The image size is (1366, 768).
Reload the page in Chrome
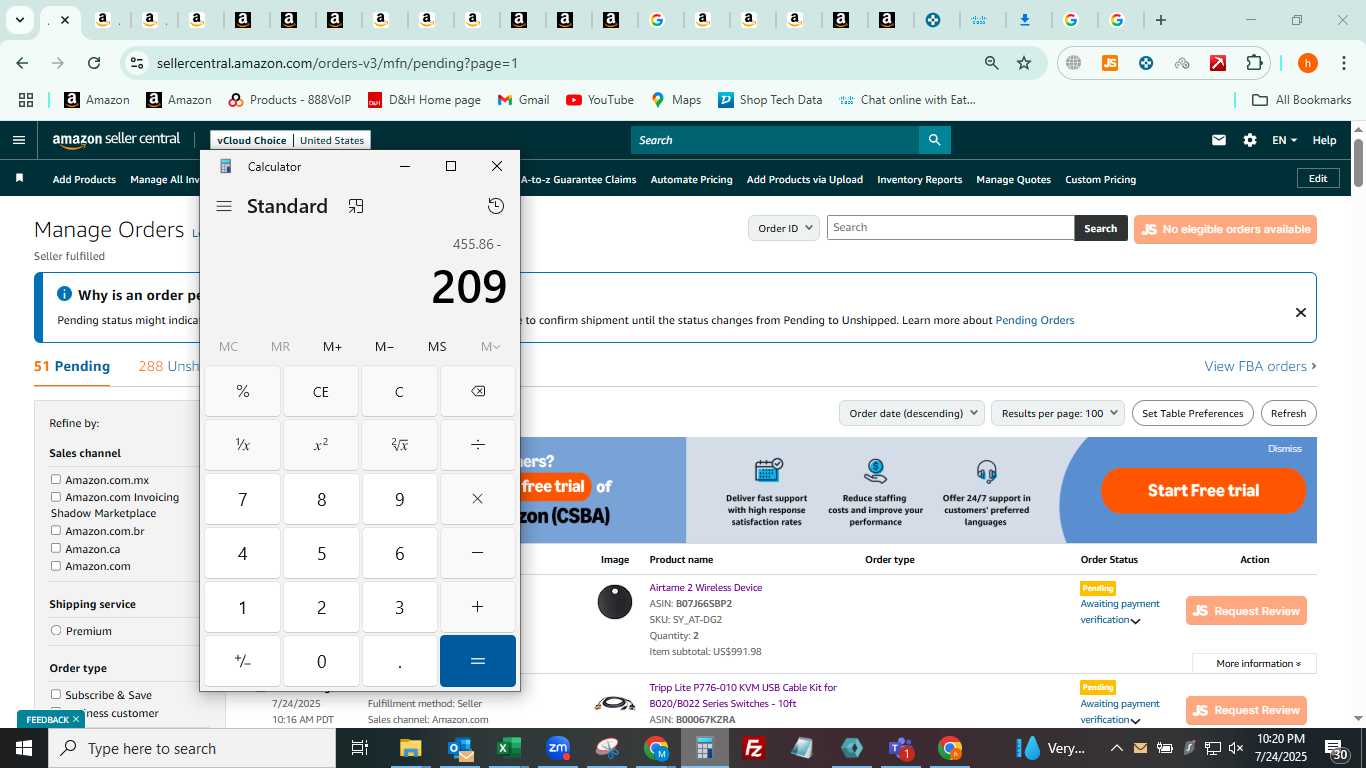point(94,63)
